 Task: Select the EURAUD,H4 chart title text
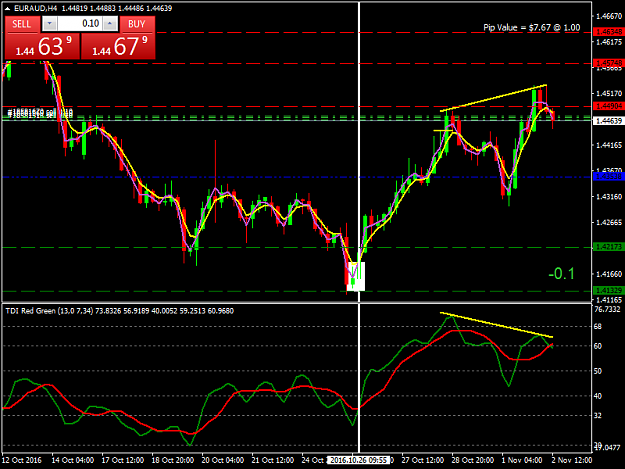coord(36,8)
